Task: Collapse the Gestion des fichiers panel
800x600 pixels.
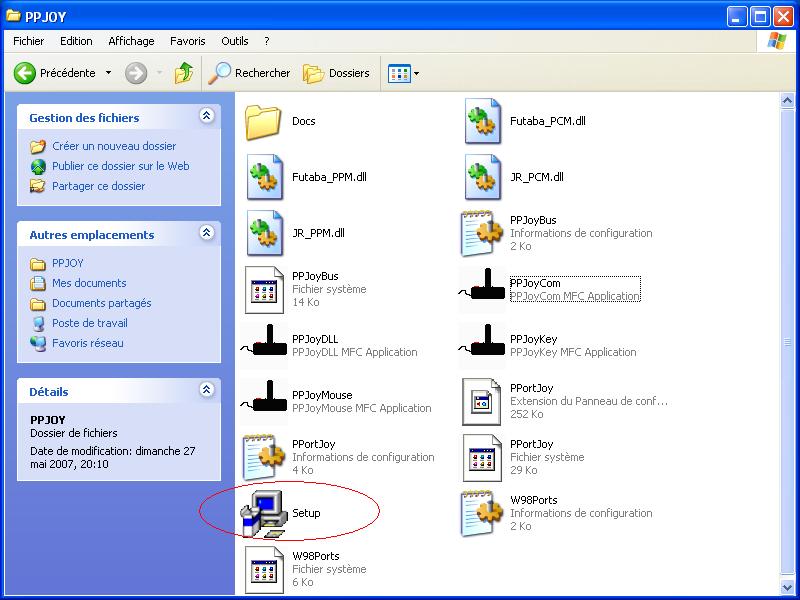Action: pyautogui.click(x=206, y=116)
